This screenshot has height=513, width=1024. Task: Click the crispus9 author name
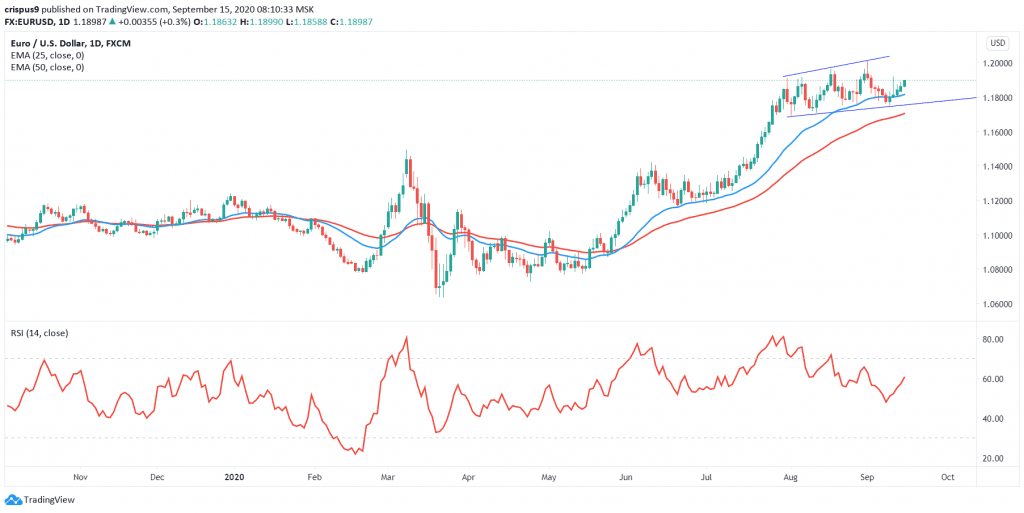[x=23, y=8]
